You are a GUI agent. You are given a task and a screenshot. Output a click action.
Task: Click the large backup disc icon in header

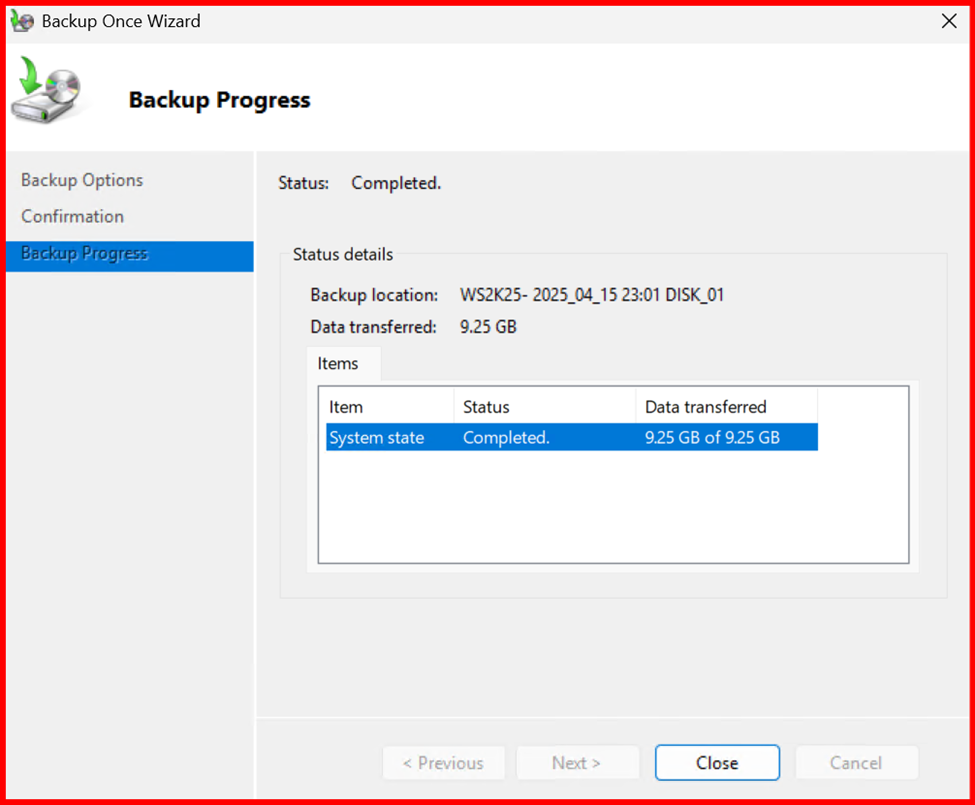[46, 92]
